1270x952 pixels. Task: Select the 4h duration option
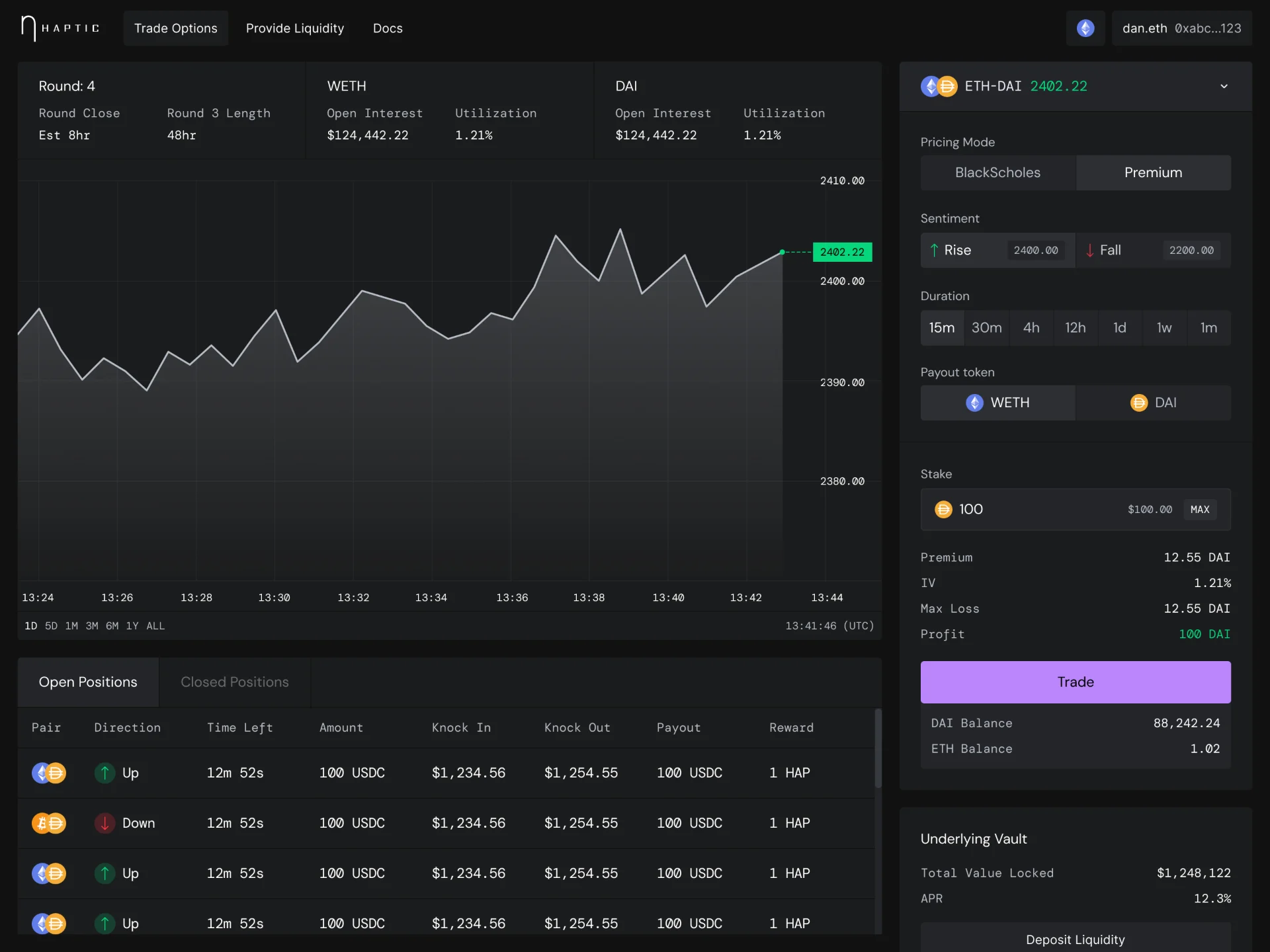click(1031, 328)
